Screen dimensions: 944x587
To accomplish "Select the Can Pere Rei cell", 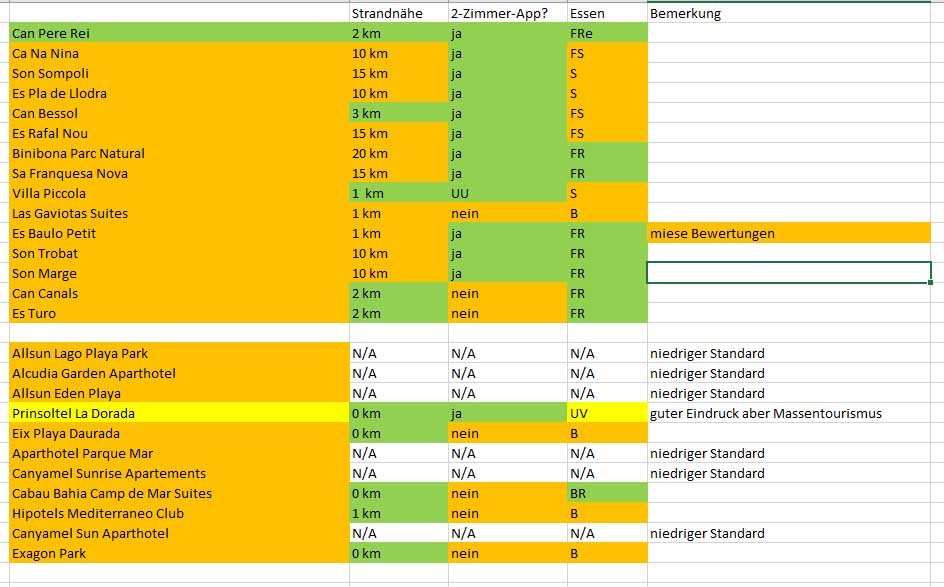I will [178, 33].
